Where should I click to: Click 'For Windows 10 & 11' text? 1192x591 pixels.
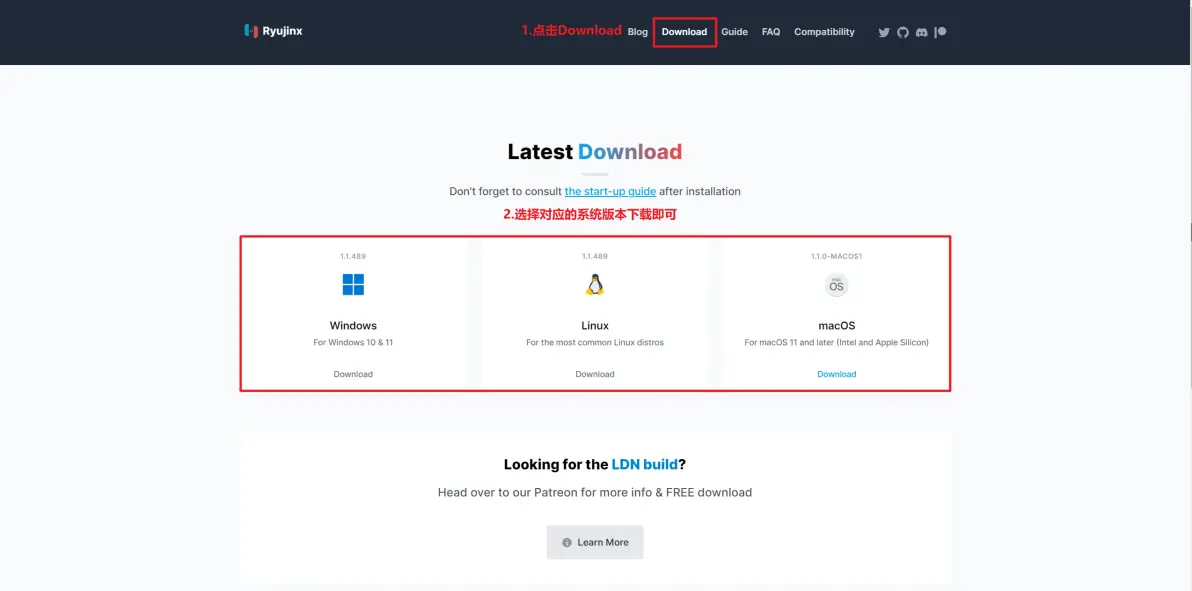353,343
